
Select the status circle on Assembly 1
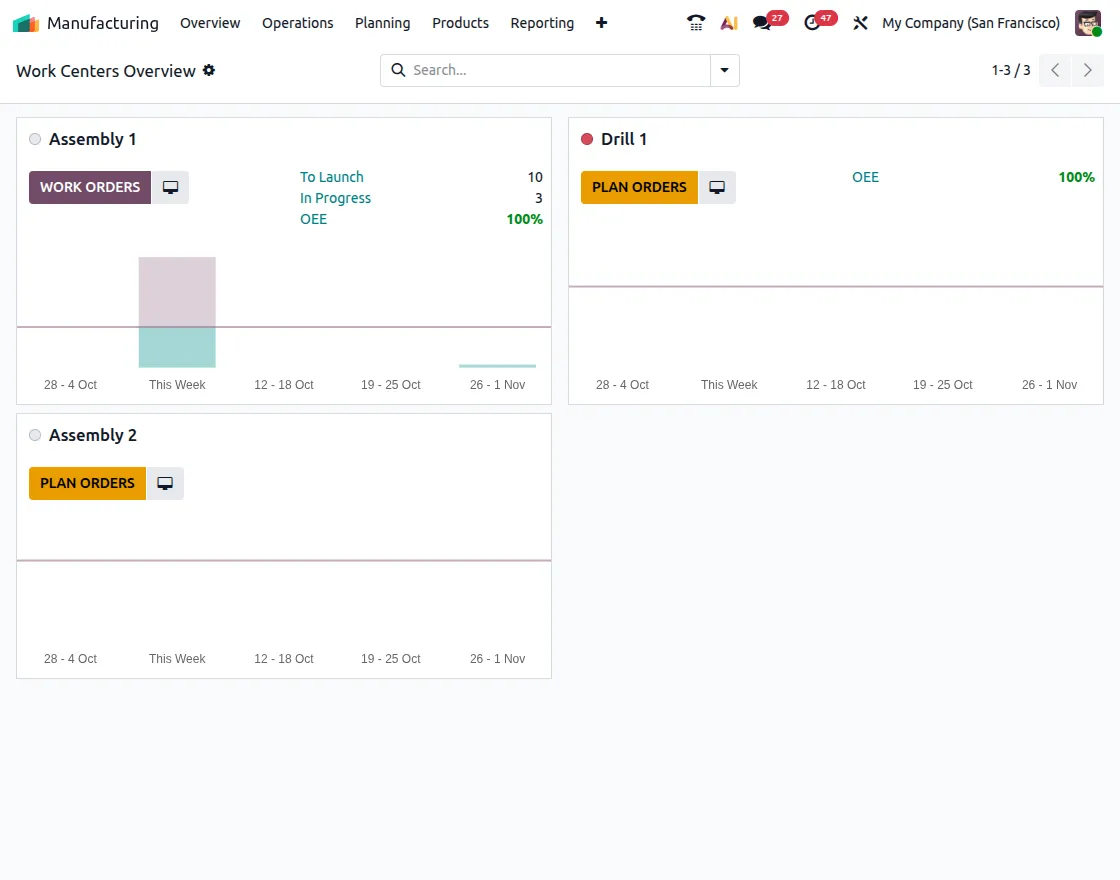(x=35, y=139)
